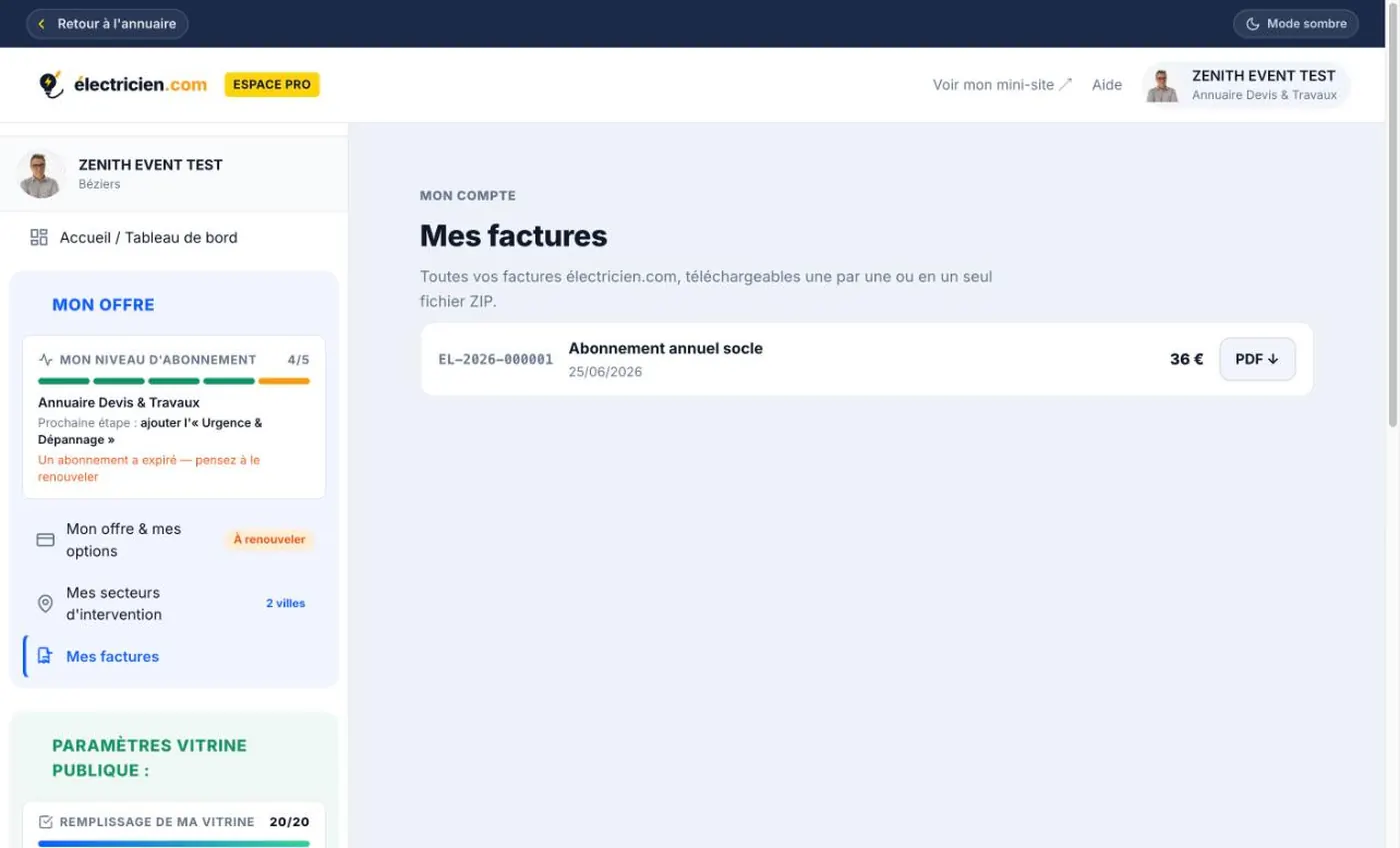Click the expired subscription warning text
This screenshot has width=1400, height=848.
149,468
